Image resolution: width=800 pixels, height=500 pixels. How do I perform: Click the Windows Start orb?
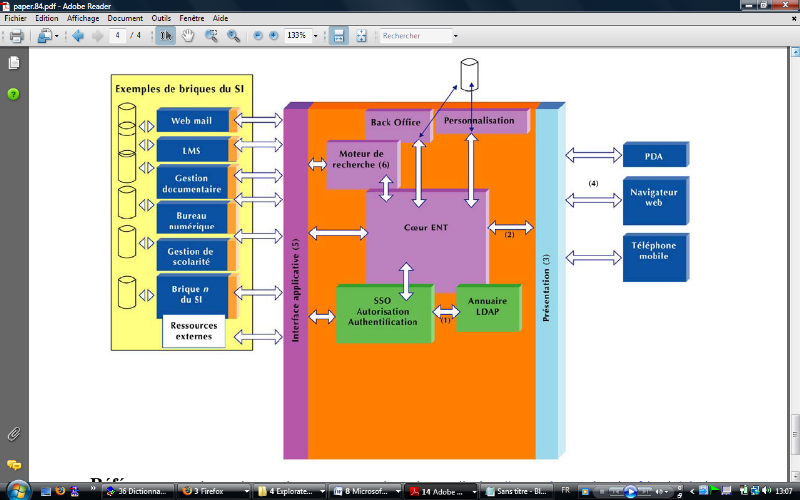point(17,489)
